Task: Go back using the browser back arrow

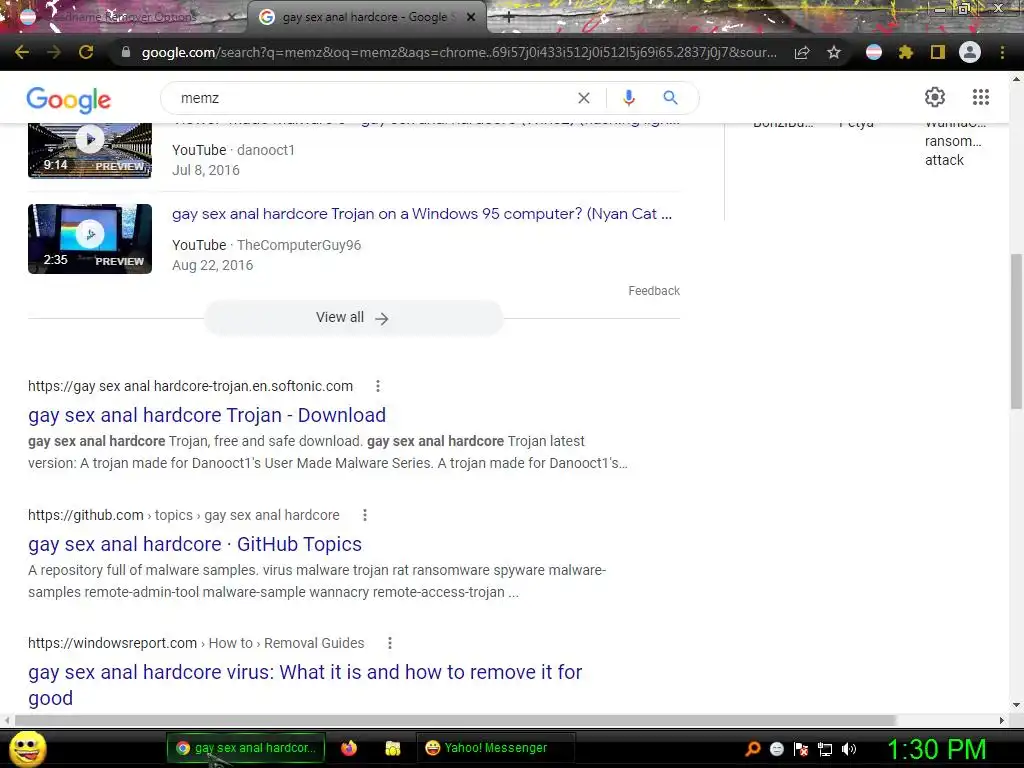Action: point(22,52)
